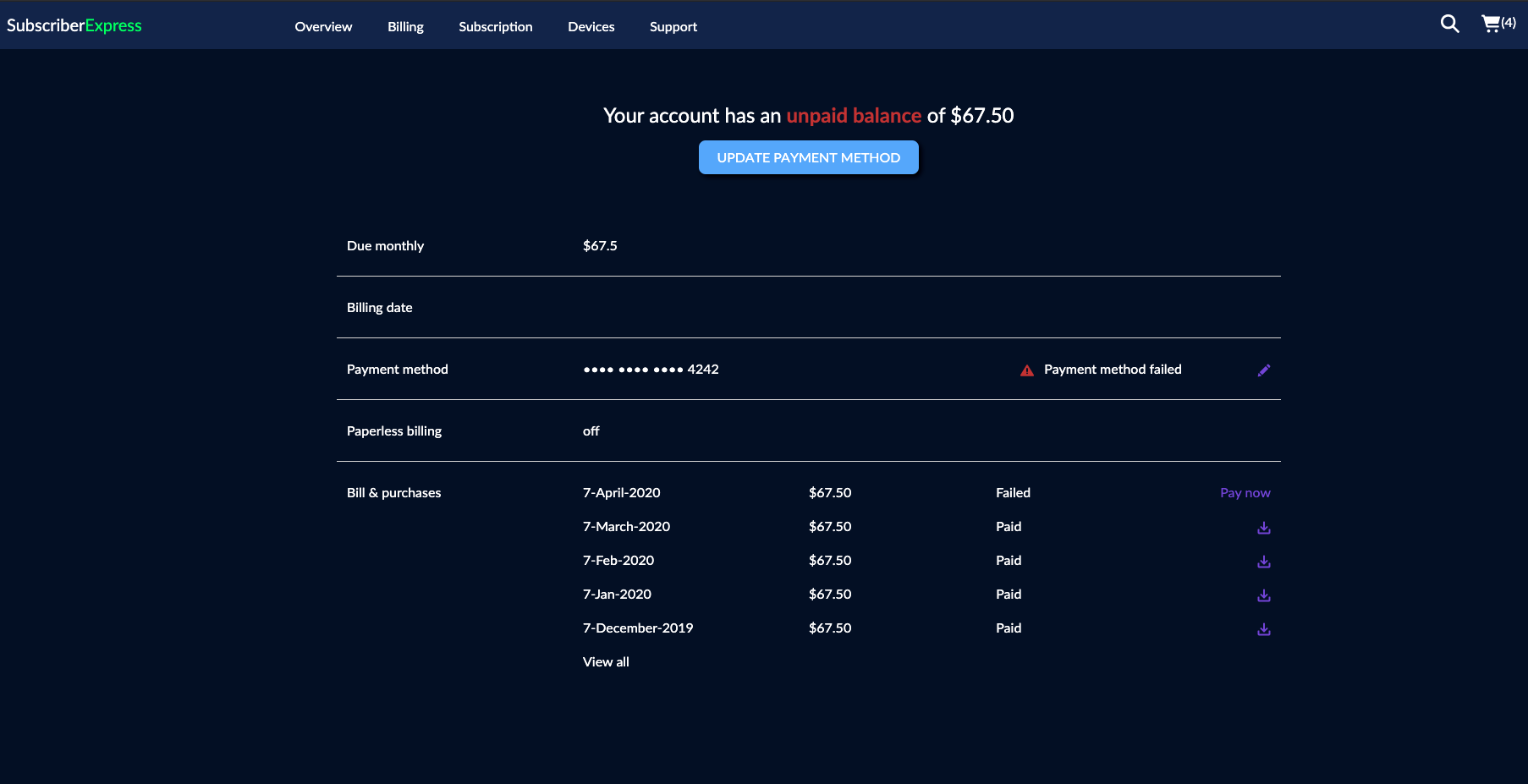The image size is (1528, 784).
Task: Open the Devices page
Action: click(591, 26)
